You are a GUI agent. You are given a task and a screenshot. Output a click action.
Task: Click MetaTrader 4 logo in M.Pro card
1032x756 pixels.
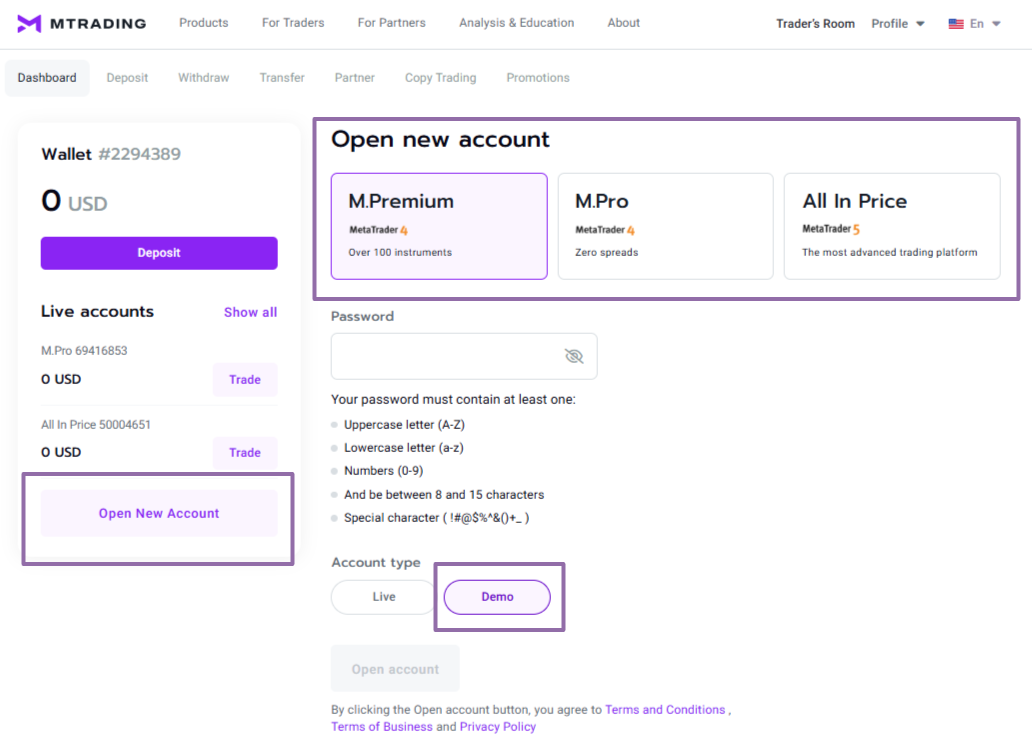(605, 230)
